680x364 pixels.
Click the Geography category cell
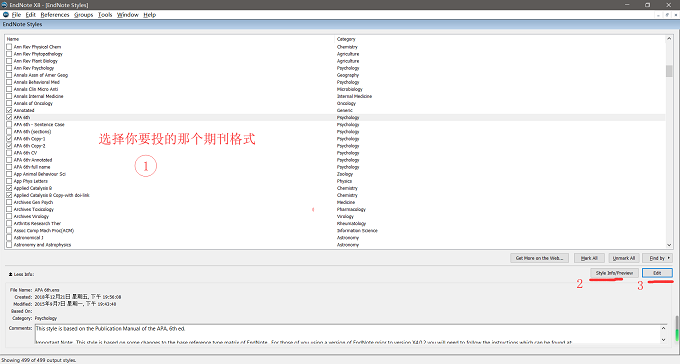click(x=348, y=75)
